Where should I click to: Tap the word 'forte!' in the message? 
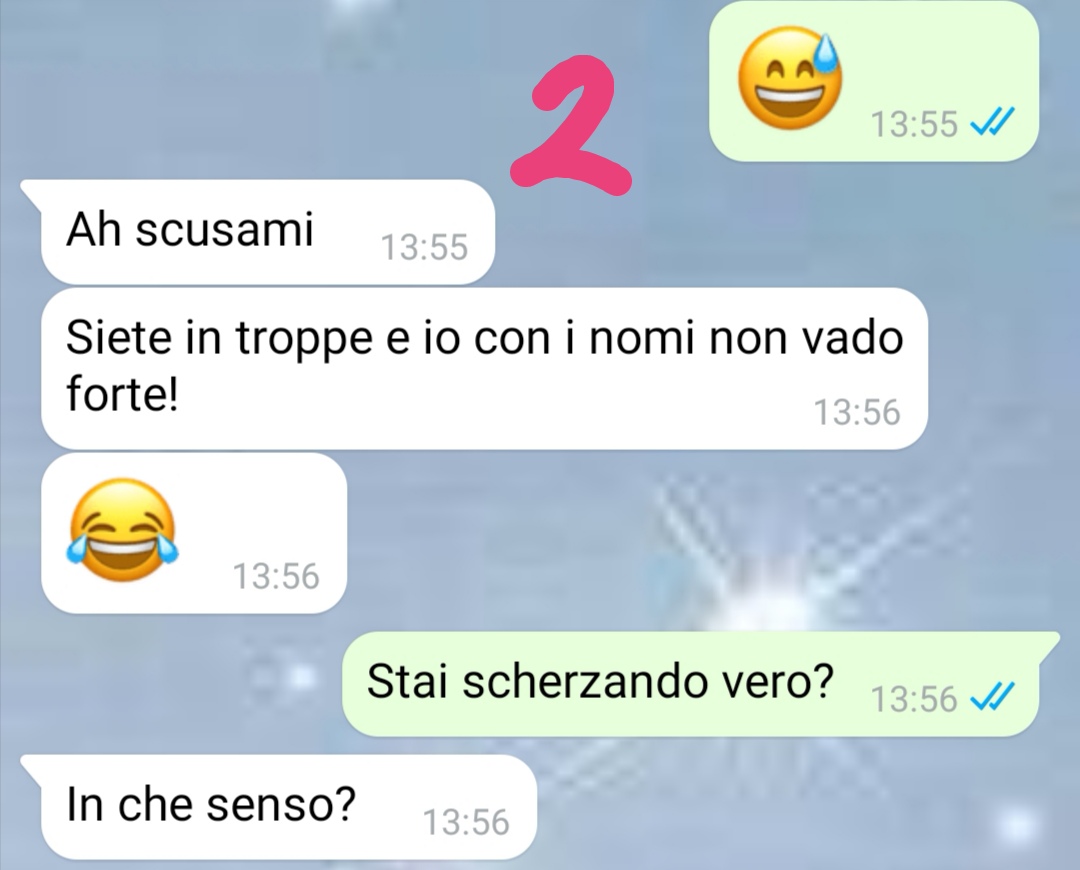click(x=123, y=395)
